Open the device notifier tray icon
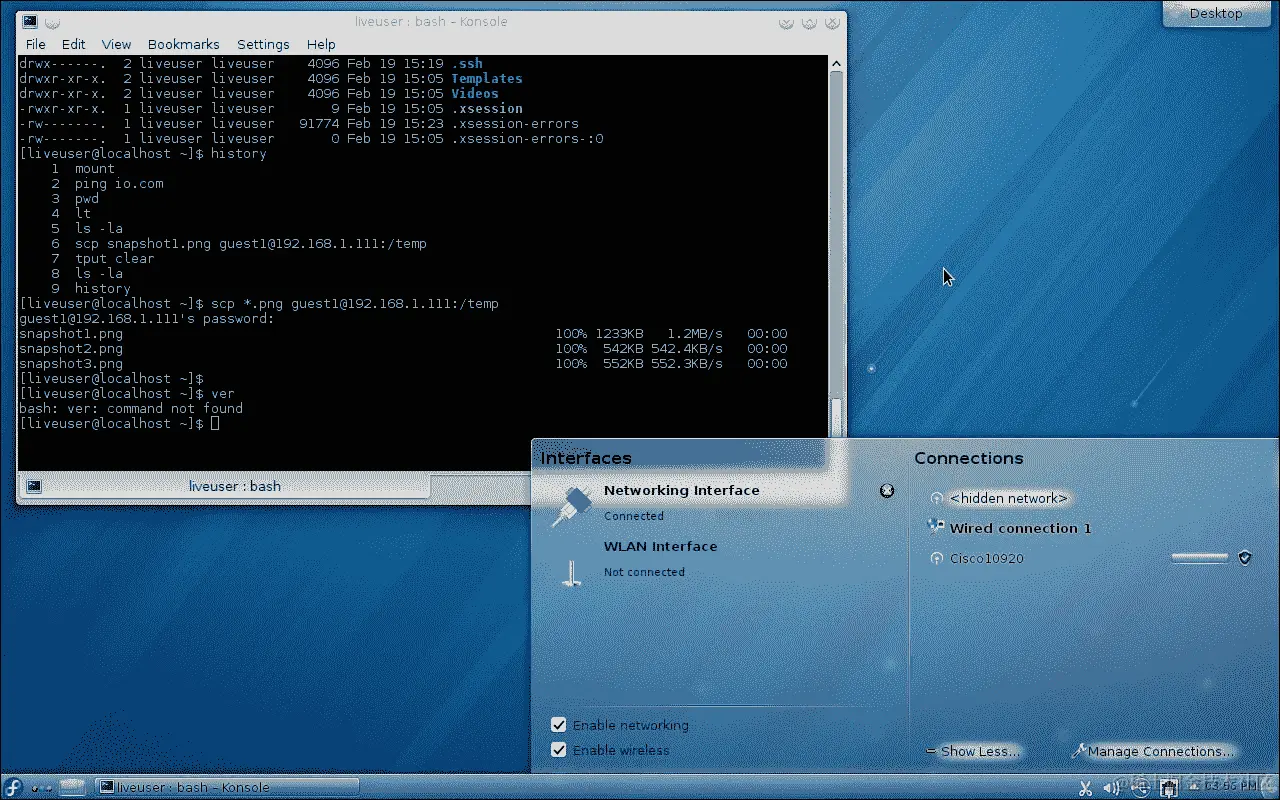This screenshot has width=1280, height=800. (x=1139, y=788)
